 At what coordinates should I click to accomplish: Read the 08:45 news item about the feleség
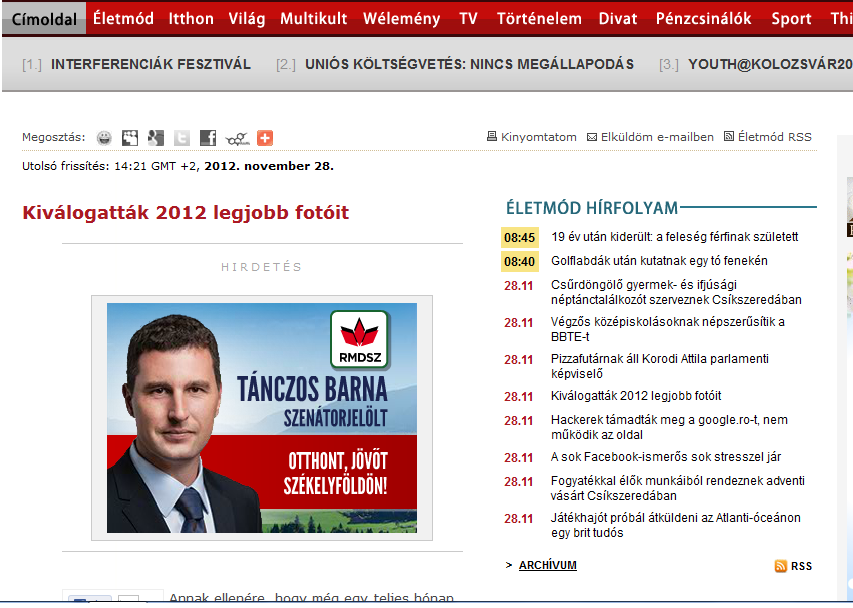[x=674, y=237]
